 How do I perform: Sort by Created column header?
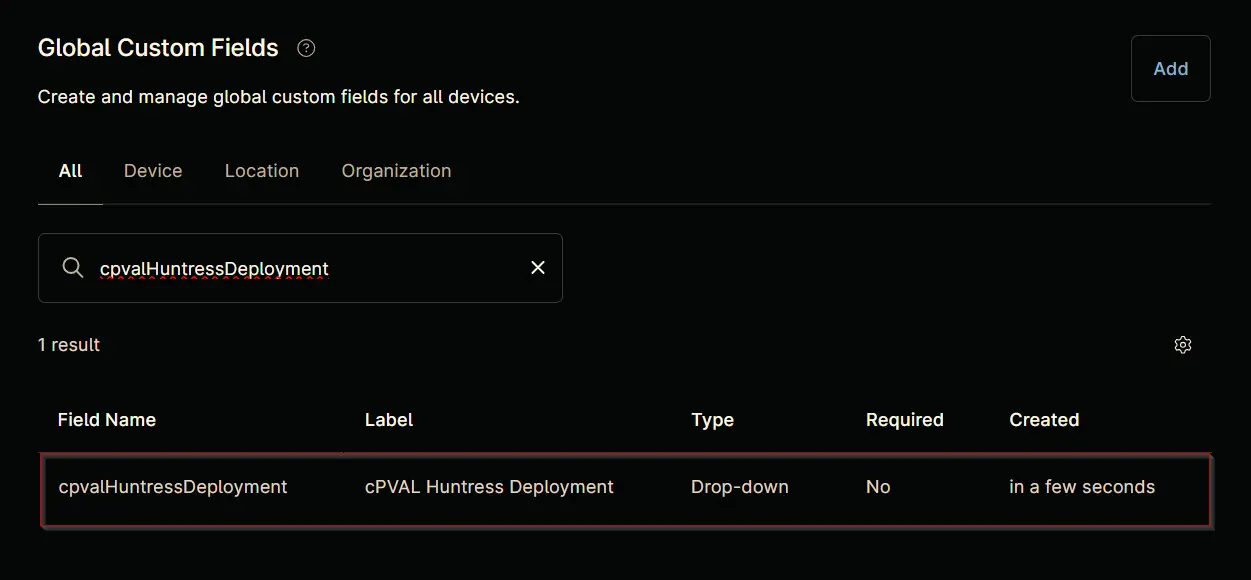pyautogui.click(x=1044, y=420)
